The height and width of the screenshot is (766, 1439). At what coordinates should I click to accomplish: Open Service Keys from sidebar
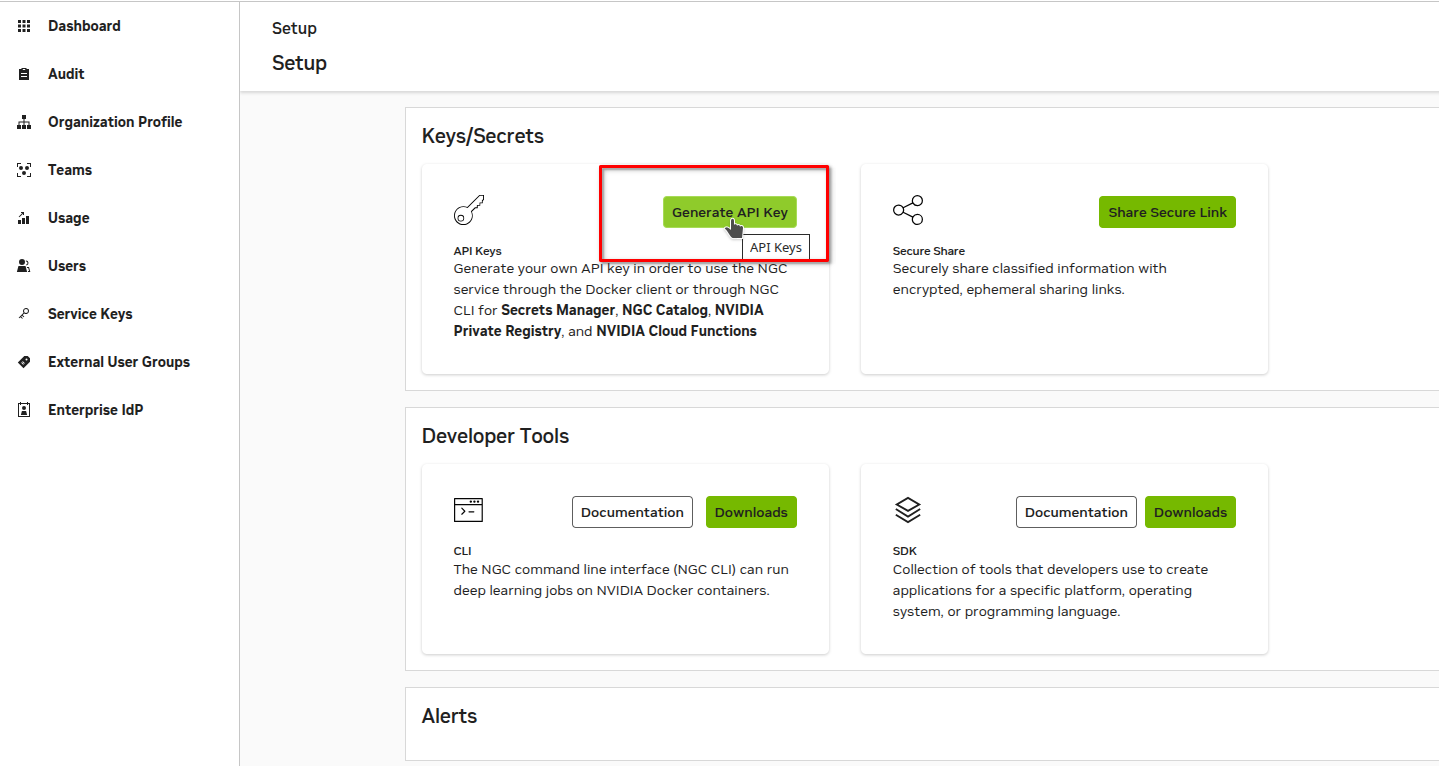coord(90,314)
